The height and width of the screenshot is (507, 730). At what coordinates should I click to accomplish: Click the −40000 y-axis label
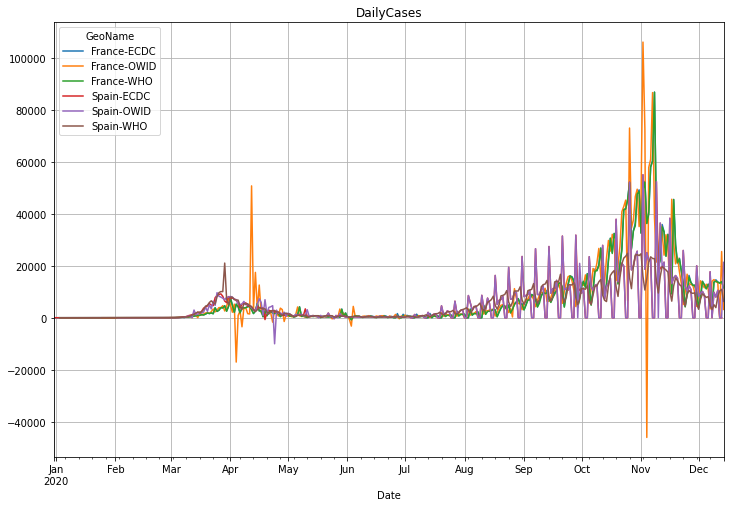[x=27, y=423]
